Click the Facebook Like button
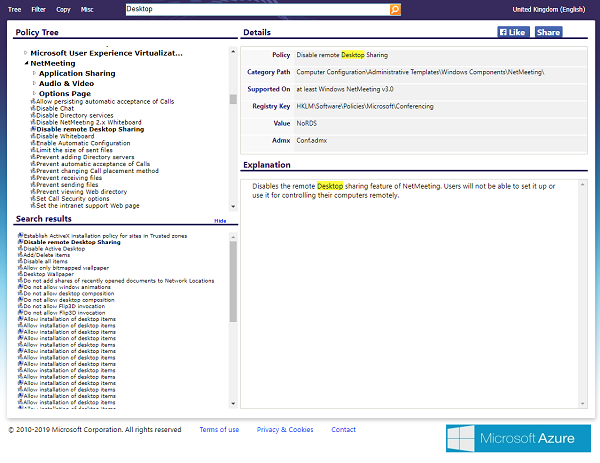The width and height of the screenshot is (600, 463). pos(513,32)
